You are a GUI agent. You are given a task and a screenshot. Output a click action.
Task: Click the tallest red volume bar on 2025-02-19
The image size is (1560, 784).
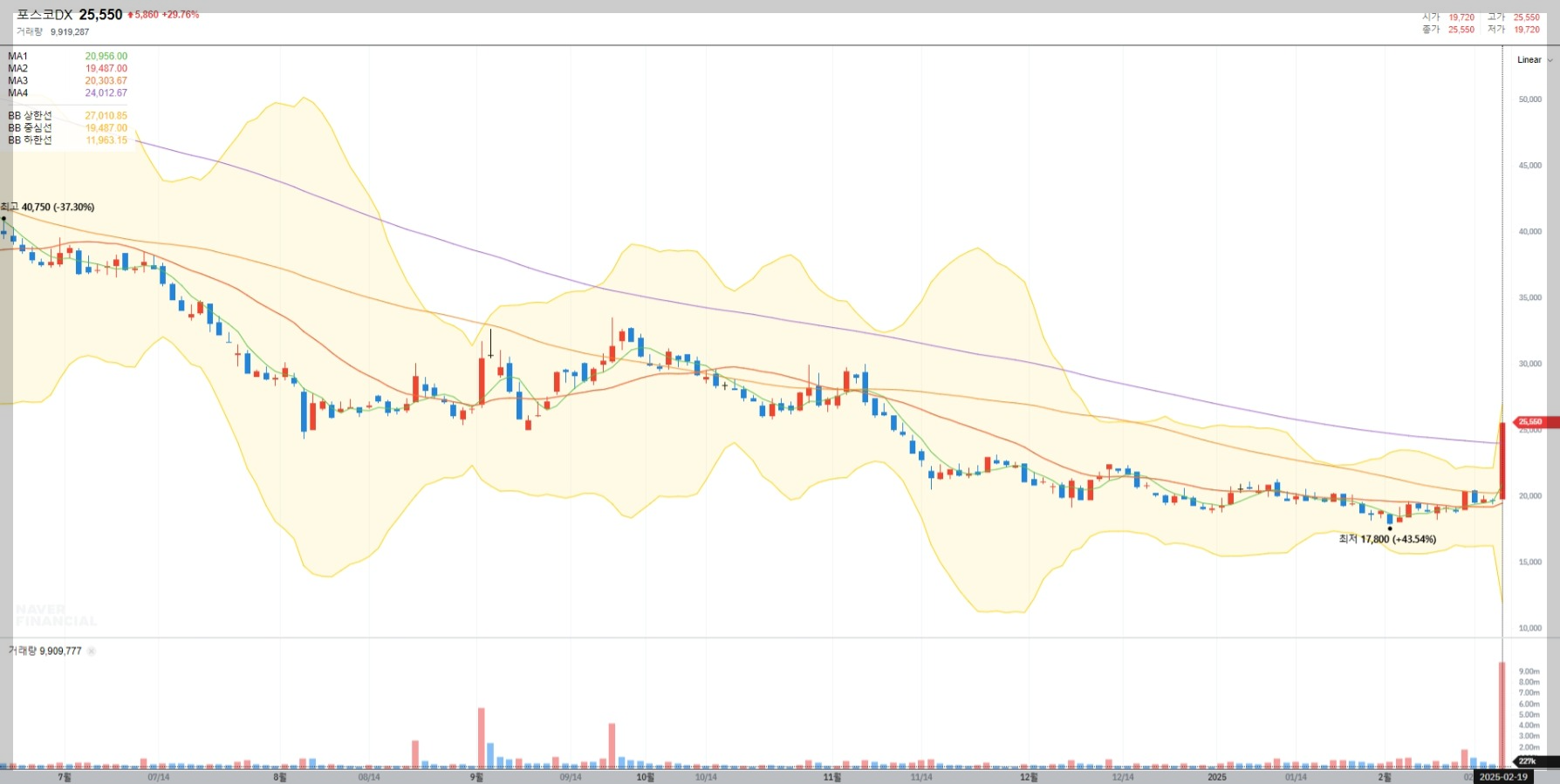1502,715
